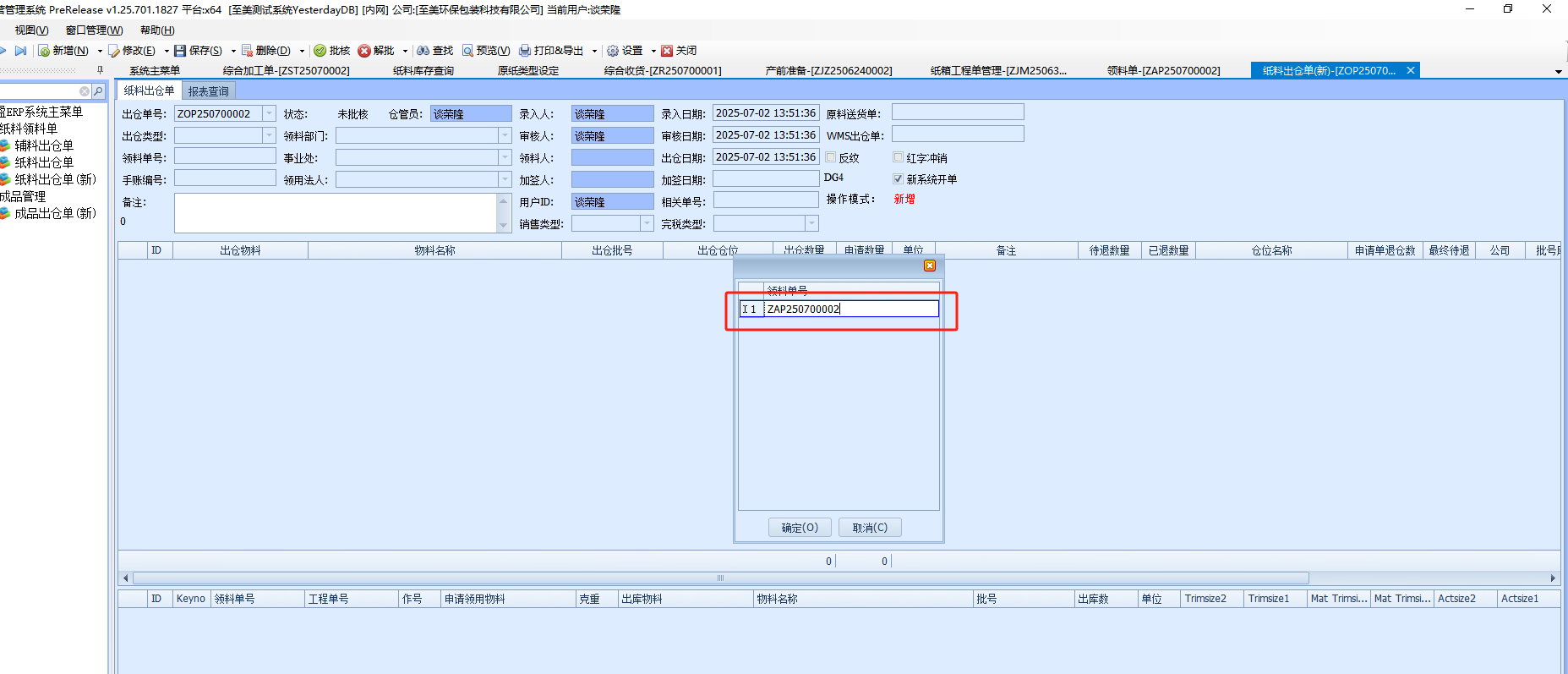Switch to the 原纸类型设定 tab

point(528,71)
